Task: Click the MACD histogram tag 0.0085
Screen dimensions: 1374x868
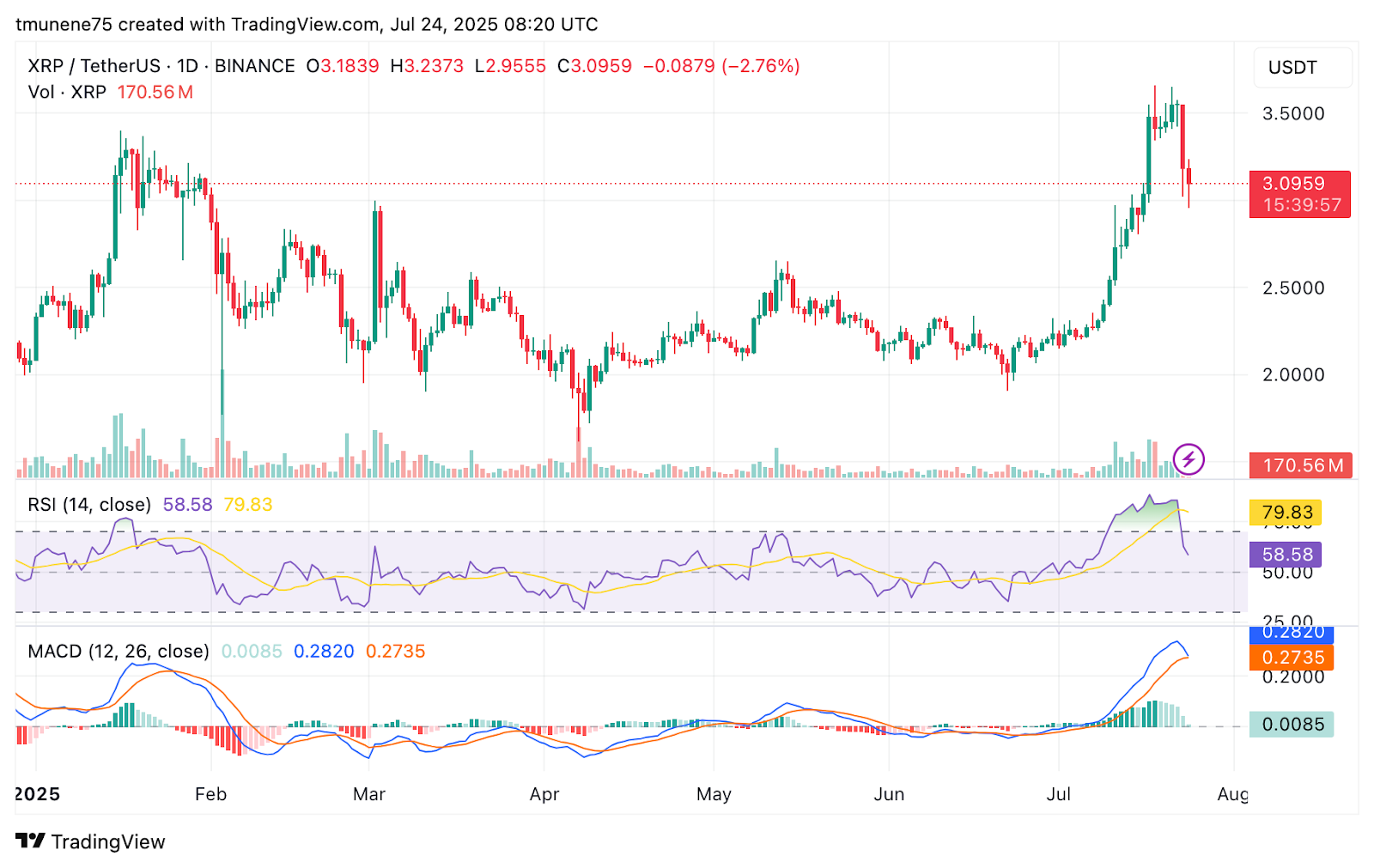Action: coord(1292,725)
